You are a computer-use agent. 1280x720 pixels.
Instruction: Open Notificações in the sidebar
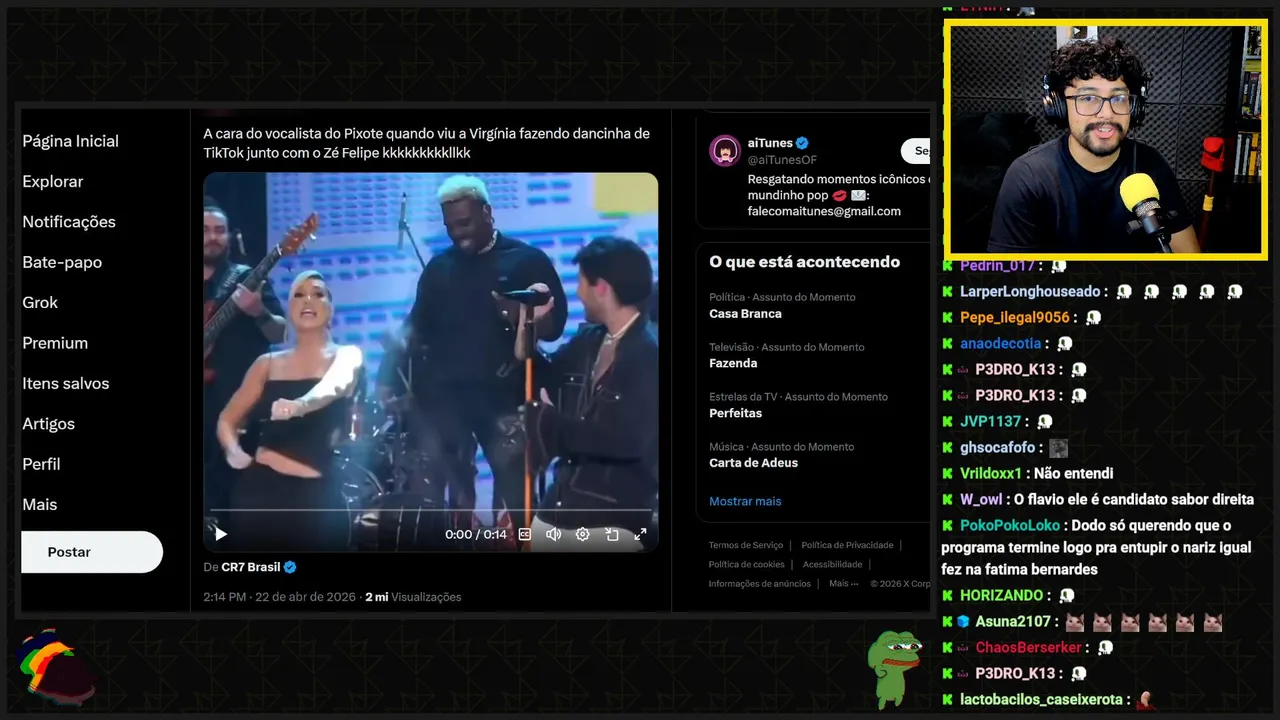coord(69,222)
